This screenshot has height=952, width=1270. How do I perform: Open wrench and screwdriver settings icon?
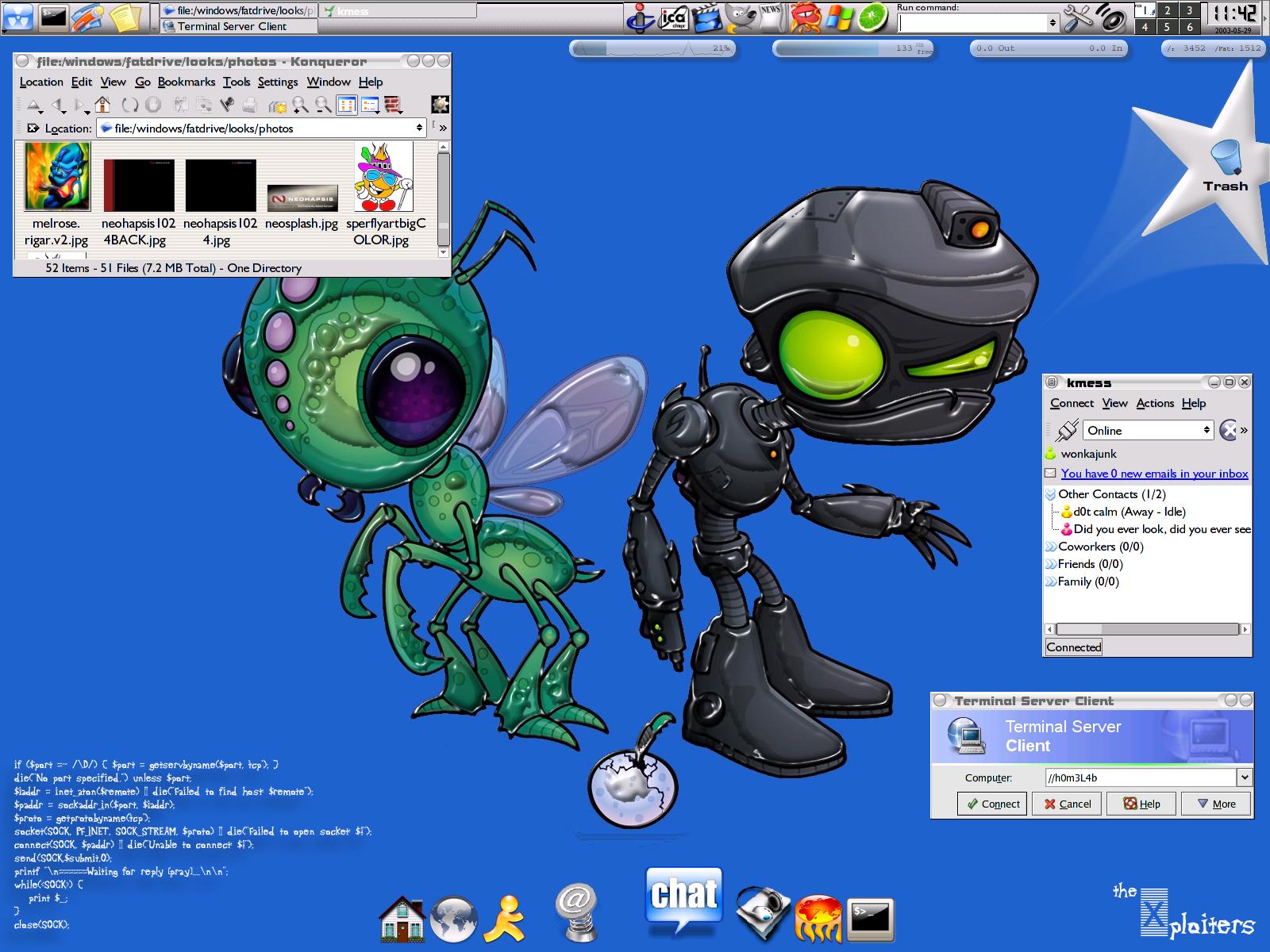(1078, 17)
